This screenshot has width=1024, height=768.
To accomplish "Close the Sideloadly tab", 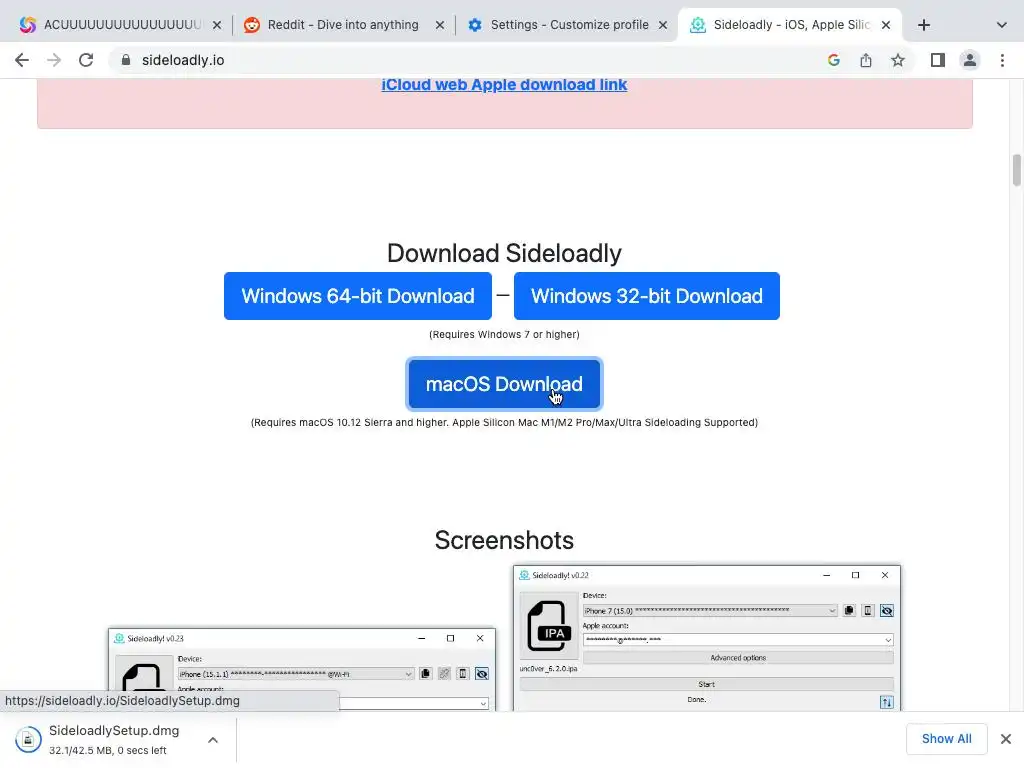I will click(x=886, y=25).
